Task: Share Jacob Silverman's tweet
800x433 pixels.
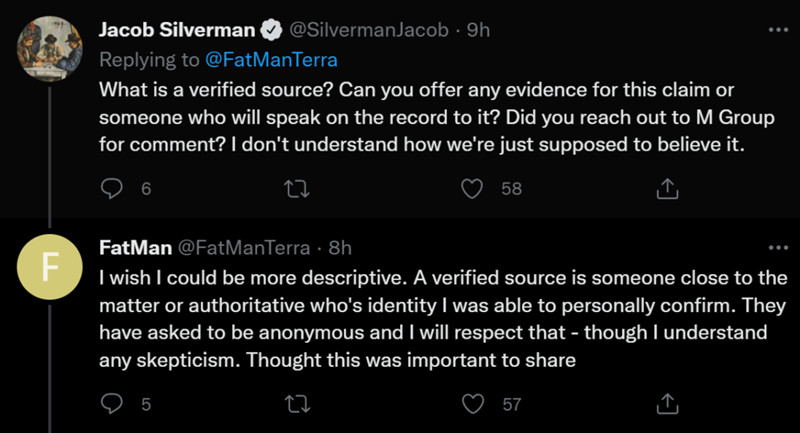Action: tap(666, 189)
